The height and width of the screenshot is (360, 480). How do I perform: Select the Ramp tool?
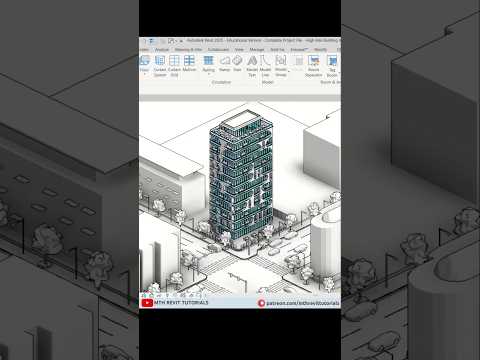pos(225,63)
